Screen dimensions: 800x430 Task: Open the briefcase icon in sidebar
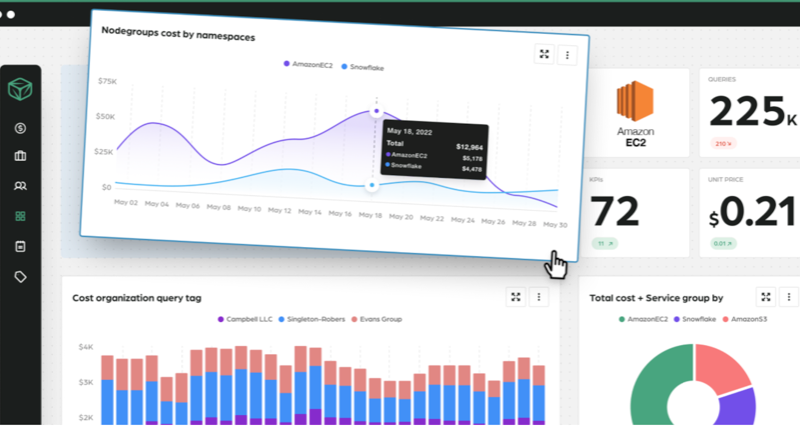[x=20, y=156]
